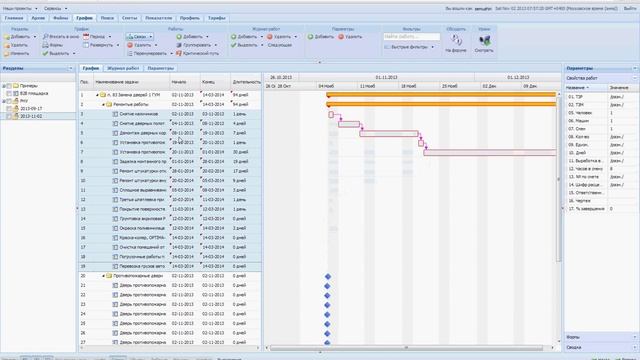The image size is (640, 360).
Task: Open dropdown arrow next to Развернуть
Action: pos(118,45)
